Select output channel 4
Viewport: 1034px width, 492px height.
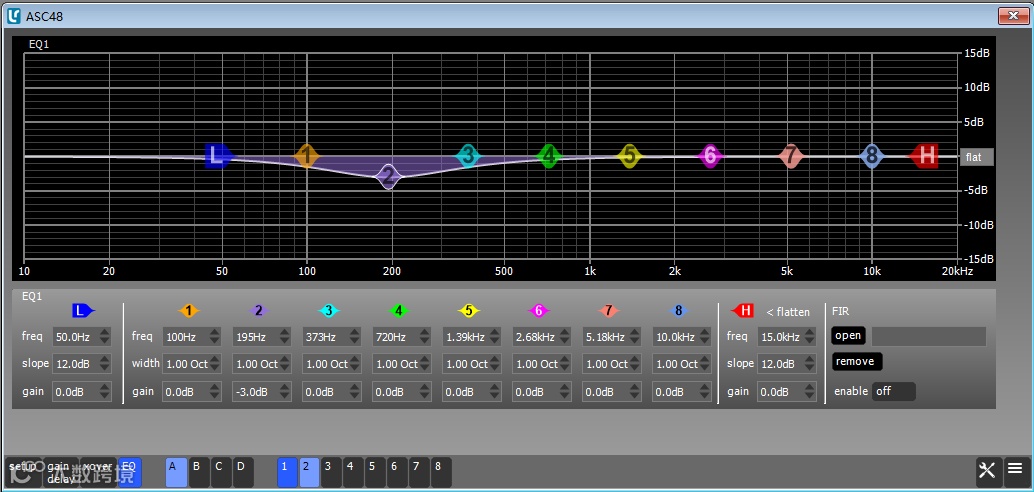[x=353, y=472]
